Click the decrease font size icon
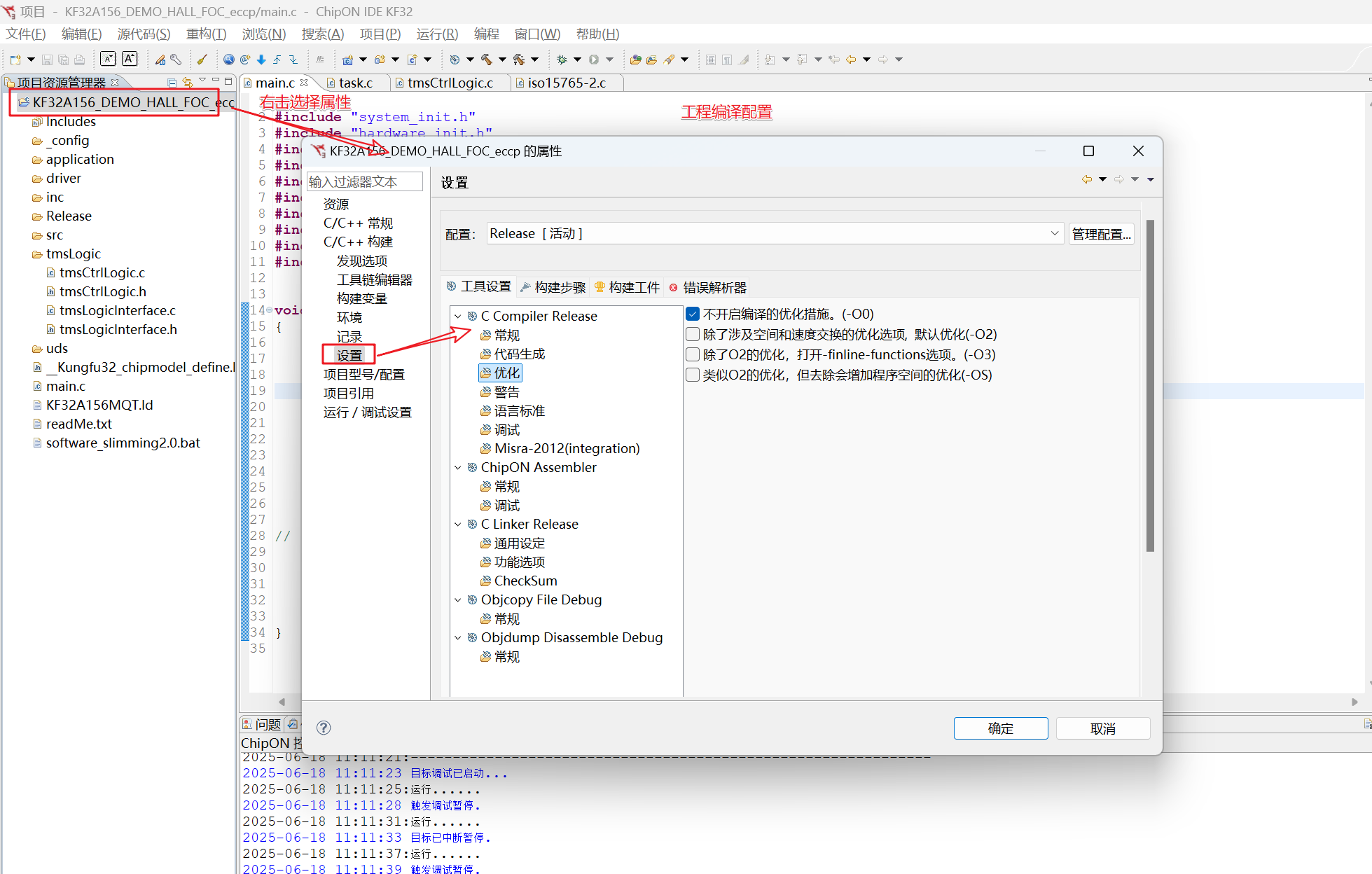1372x874 pixels. [x=108, y=60]
